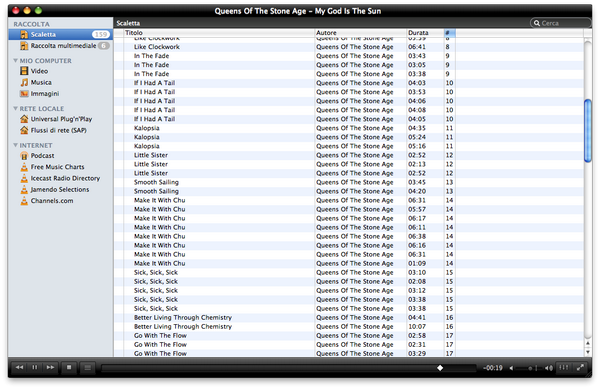Screen dimensions: 600x389
Task: Select Smooth Sailing track lasting 03:45
Action: [x=349, y=182]
